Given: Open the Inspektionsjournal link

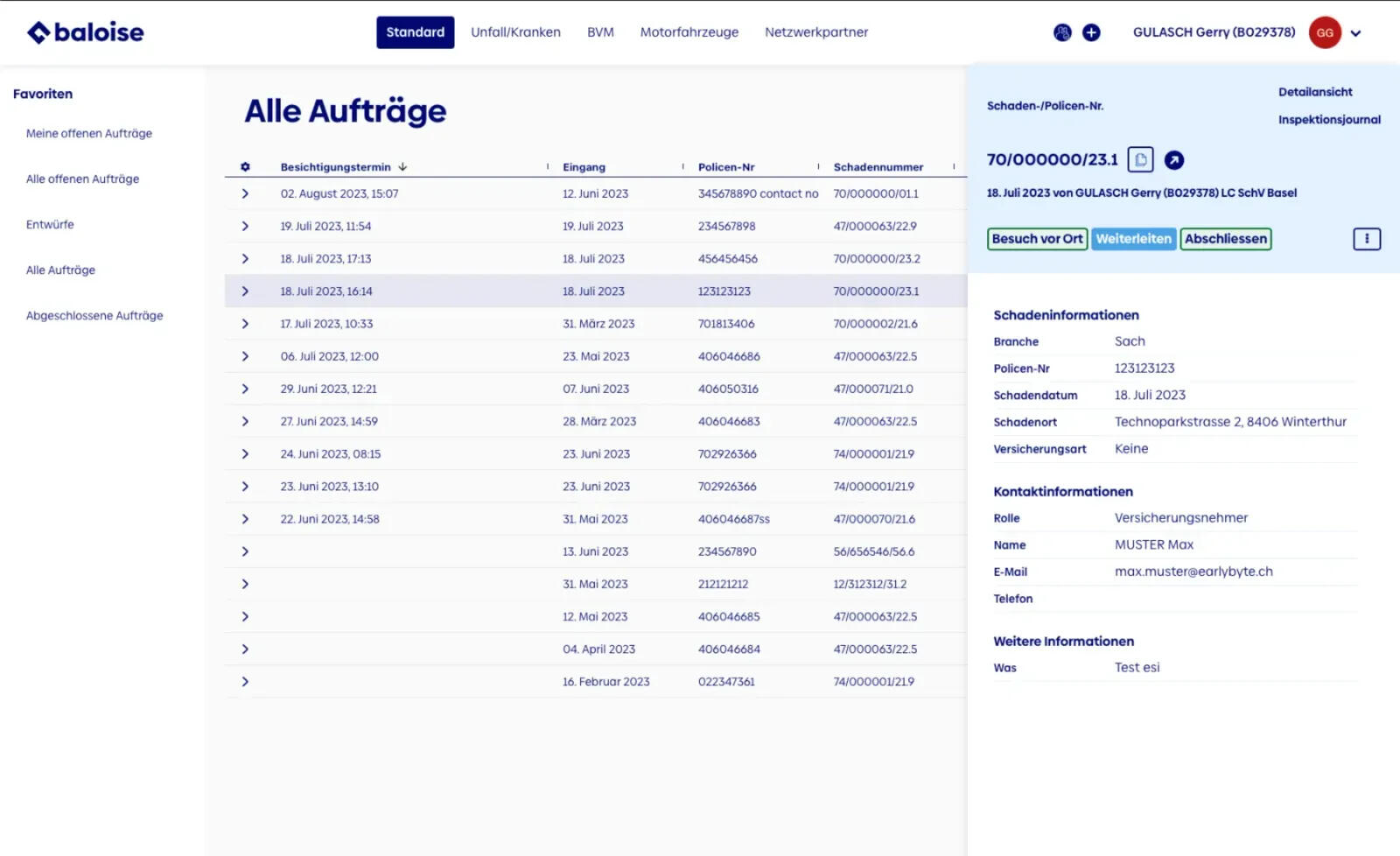Looking at the screenshot, I should [x=1328, y=120].
